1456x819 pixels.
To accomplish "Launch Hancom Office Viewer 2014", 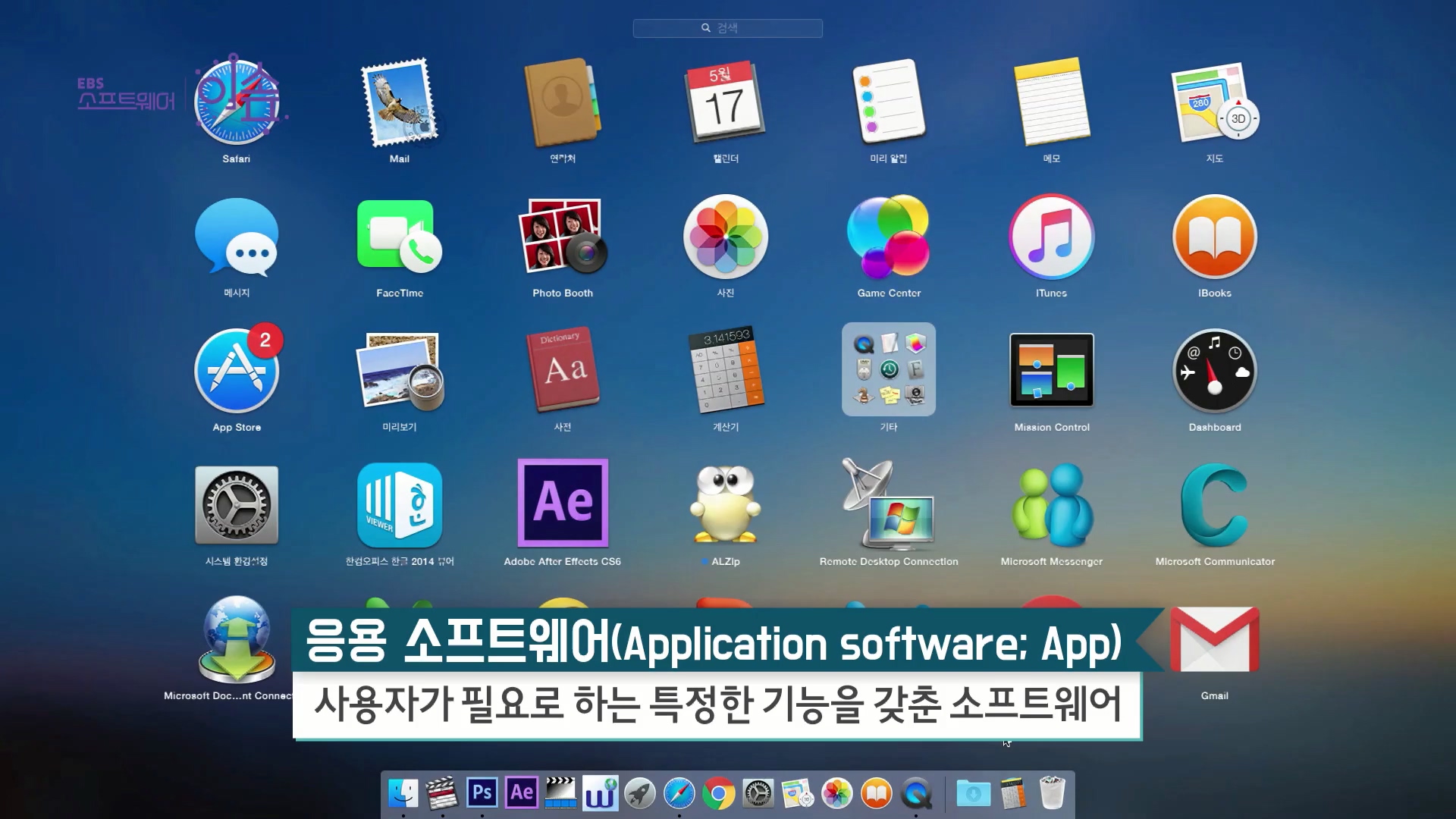I will pyautogui.click(x=400, y=505).
